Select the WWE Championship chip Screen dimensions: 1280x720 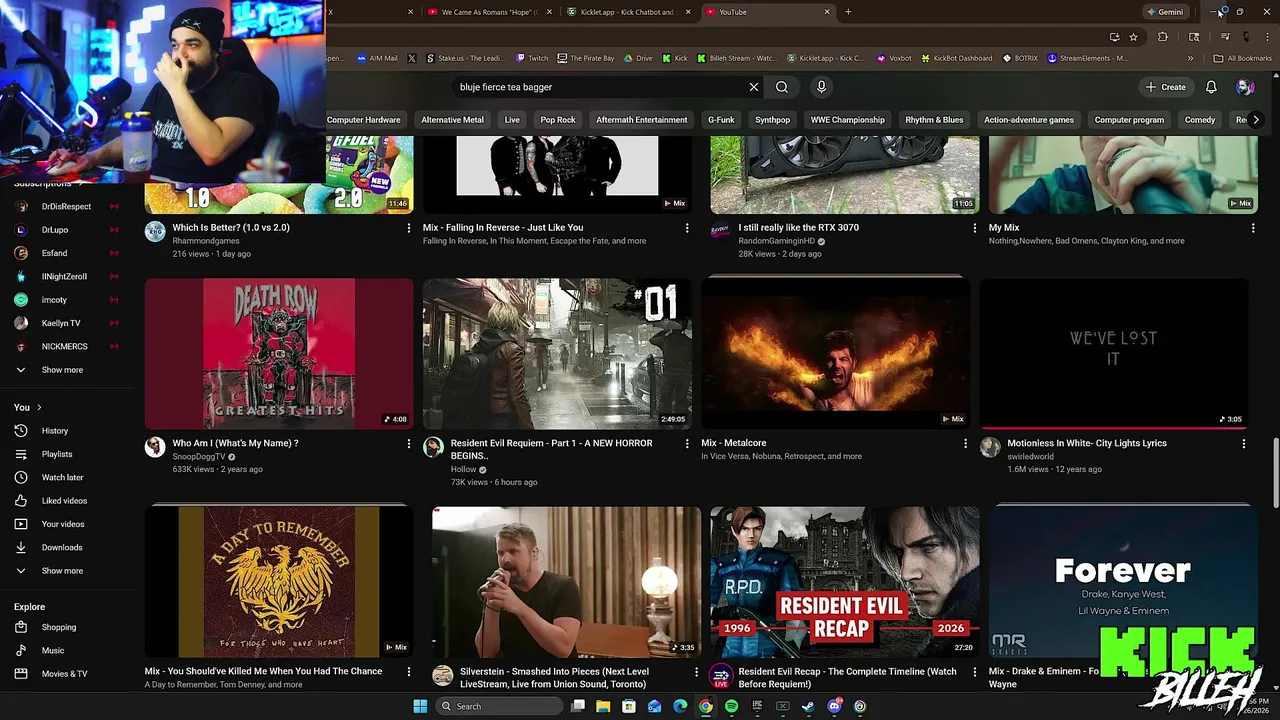coord(847,120)
